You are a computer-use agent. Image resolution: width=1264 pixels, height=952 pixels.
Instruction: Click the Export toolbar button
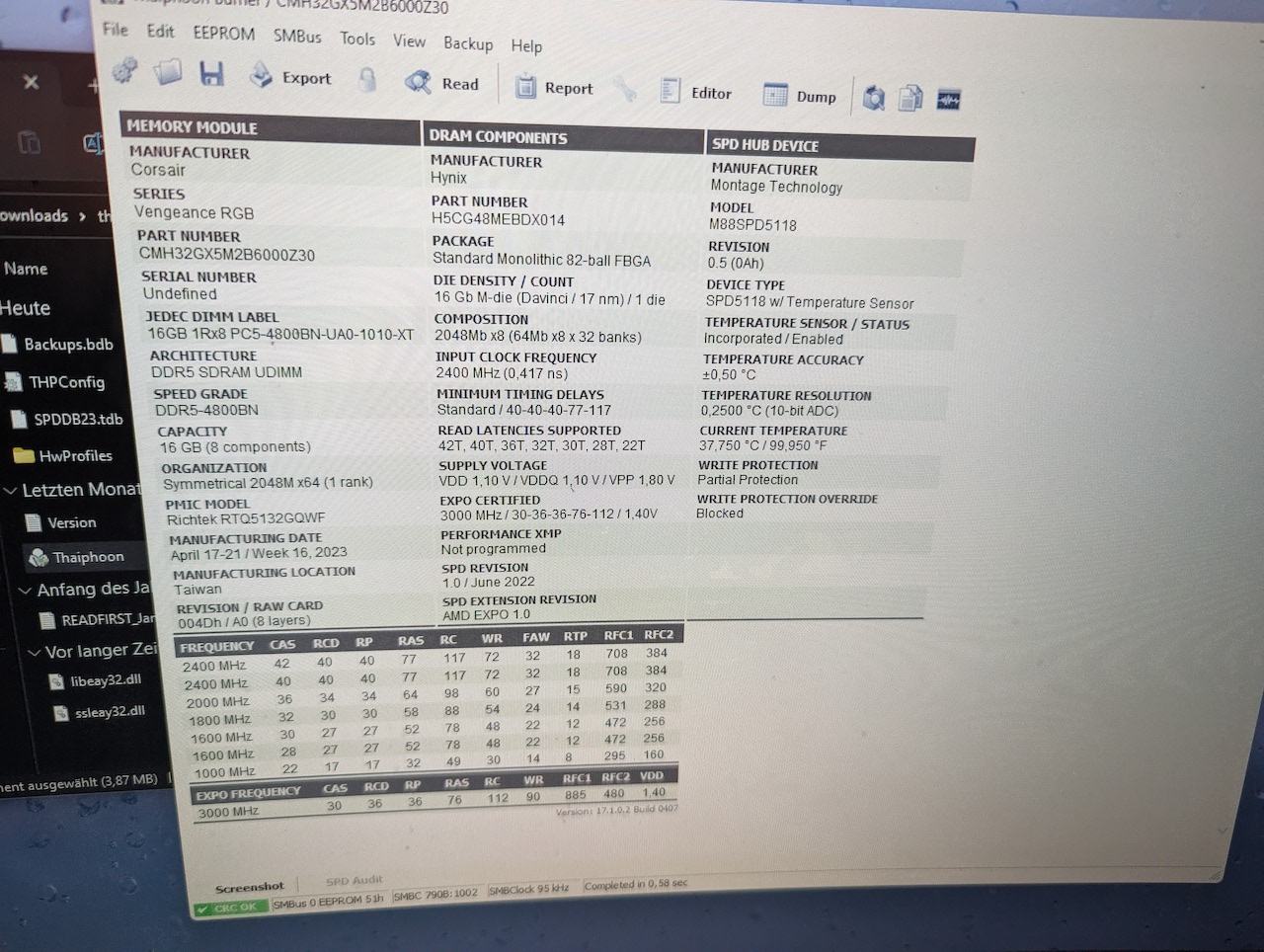point(289,77)
